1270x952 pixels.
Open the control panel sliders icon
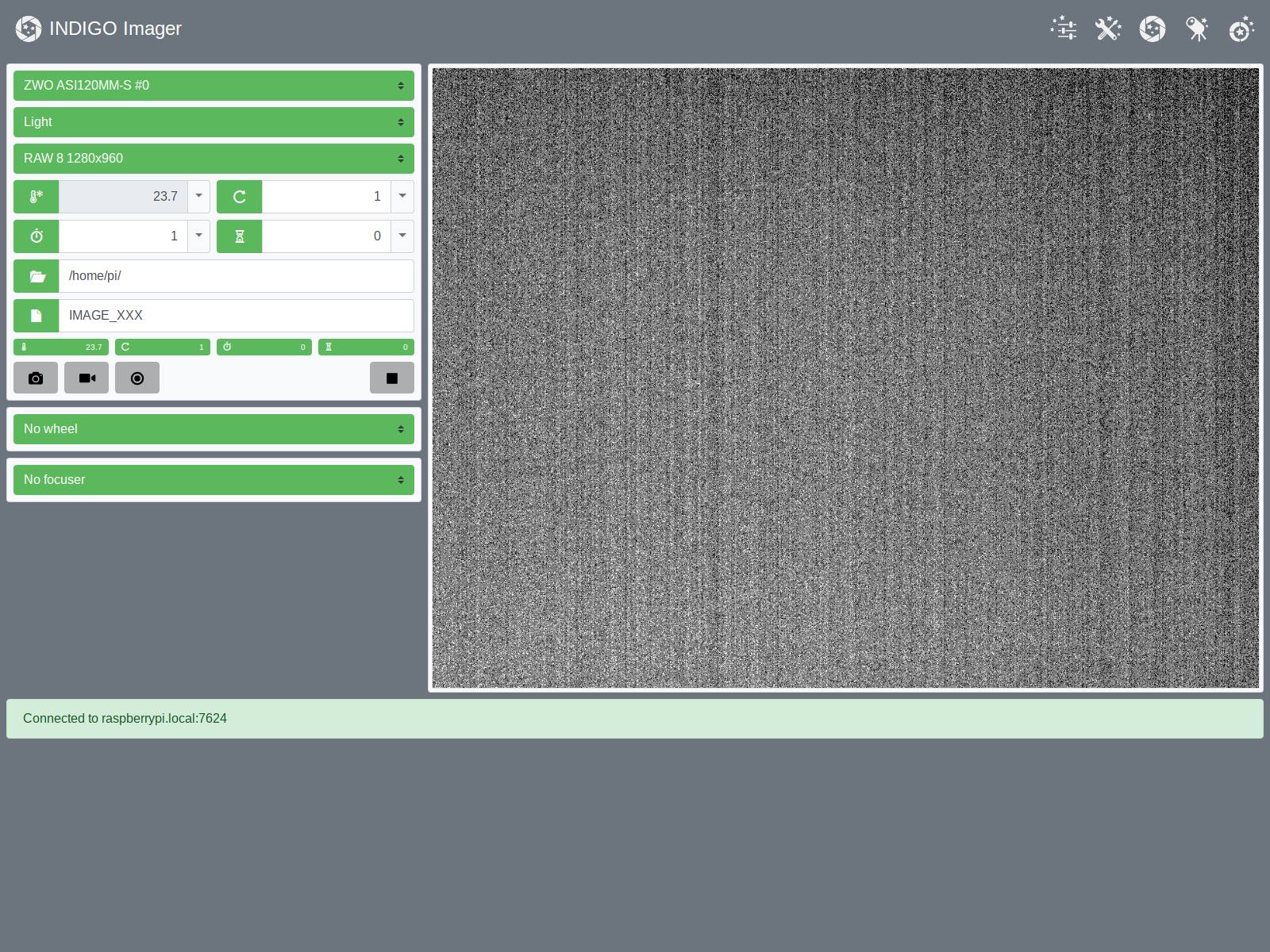pyautogui.click(x=1064, y=29)
